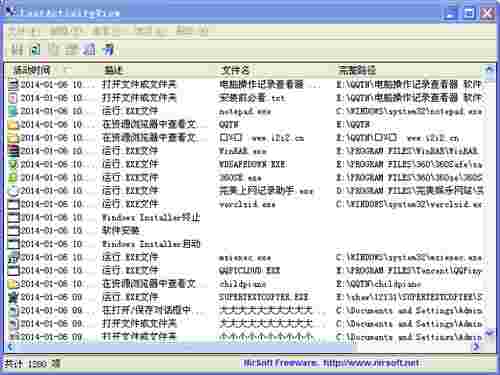Click the icon of the notepad.exe row

13,111
